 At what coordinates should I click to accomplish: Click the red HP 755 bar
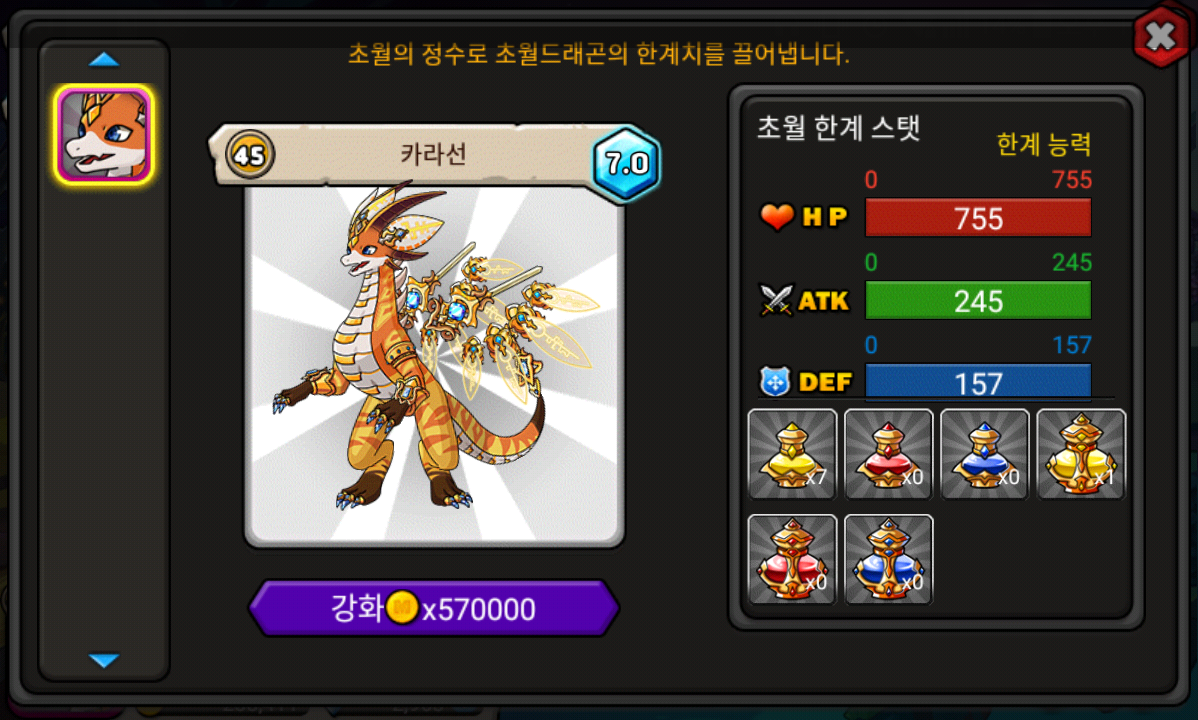point(978,218)
